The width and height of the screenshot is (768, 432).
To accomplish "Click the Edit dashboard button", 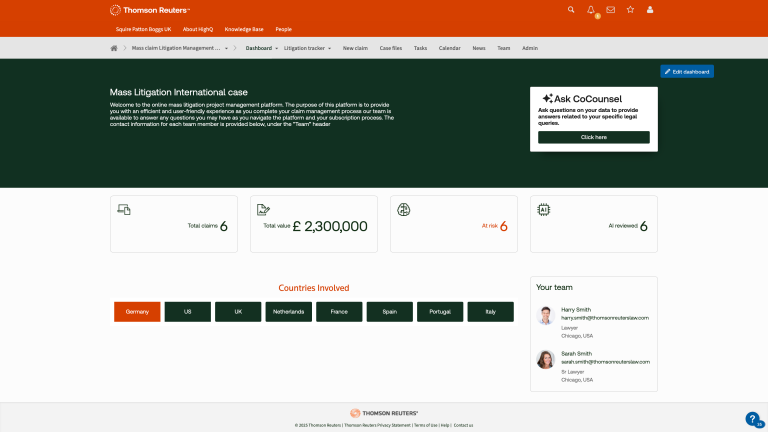I will pos(687,72).
